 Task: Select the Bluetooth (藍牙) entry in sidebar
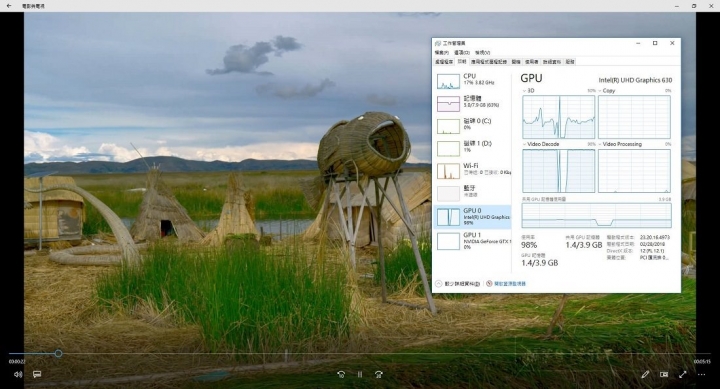(x=473, y=192)
